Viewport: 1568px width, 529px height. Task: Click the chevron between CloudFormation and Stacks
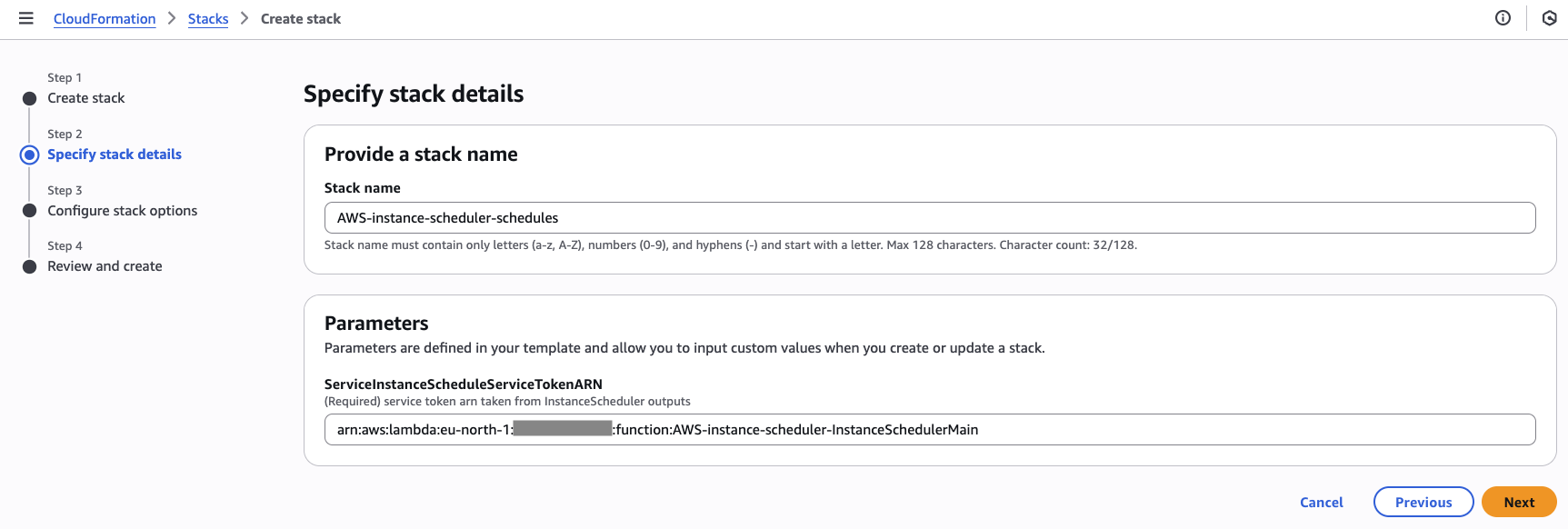(172, 18)
